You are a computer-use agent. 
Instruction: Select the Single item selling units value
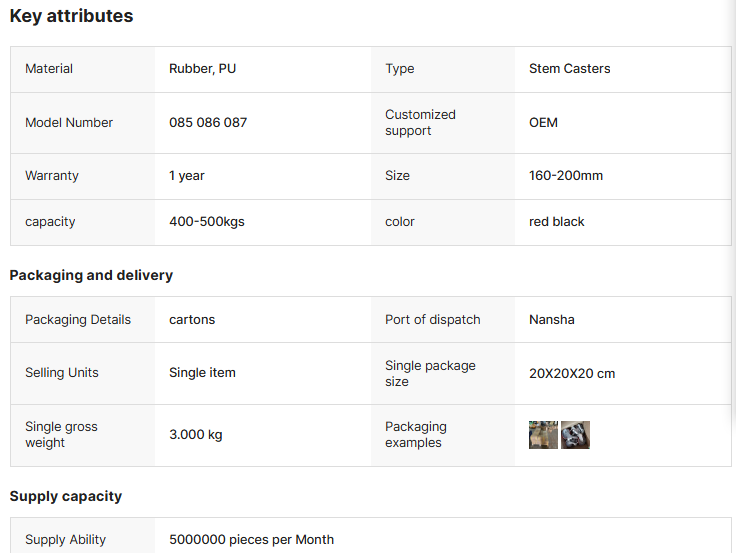coord(202,373)
